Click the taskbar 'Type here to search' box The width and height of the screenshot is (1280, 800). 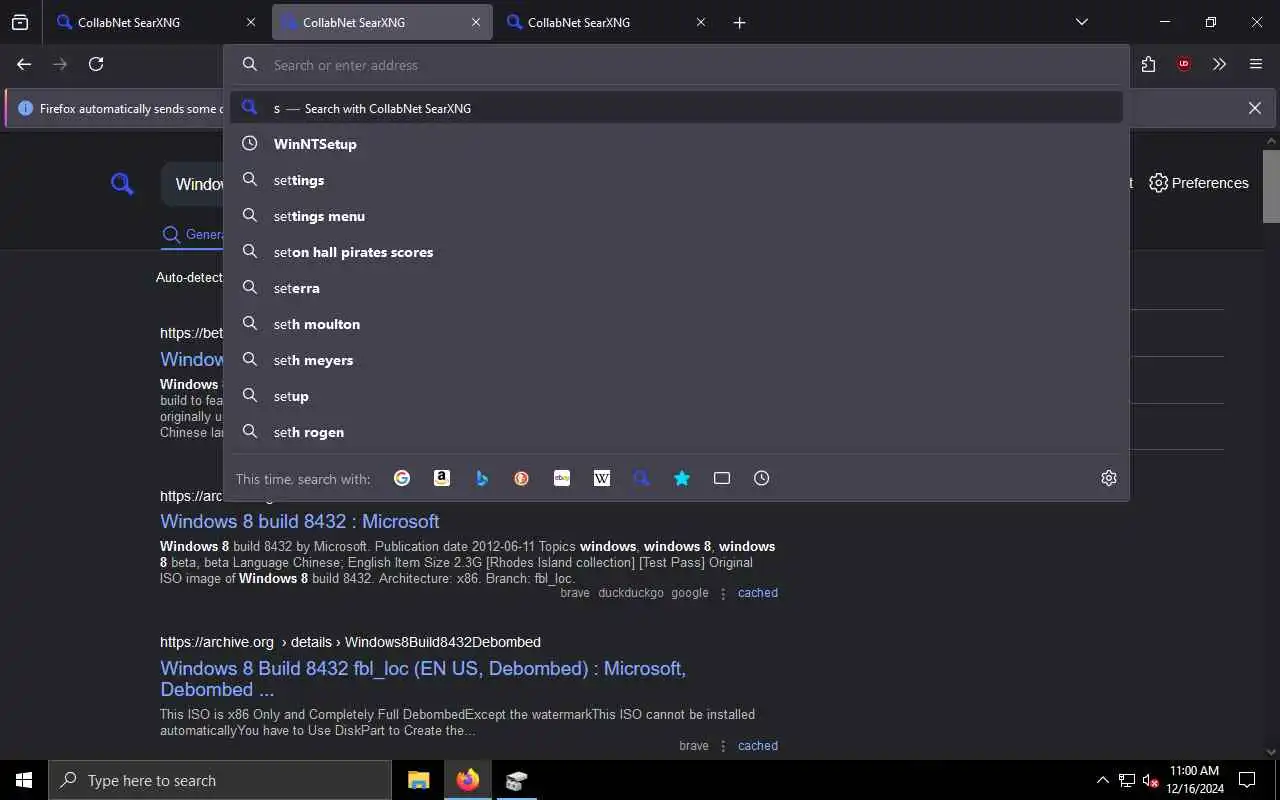coord(220,780)
